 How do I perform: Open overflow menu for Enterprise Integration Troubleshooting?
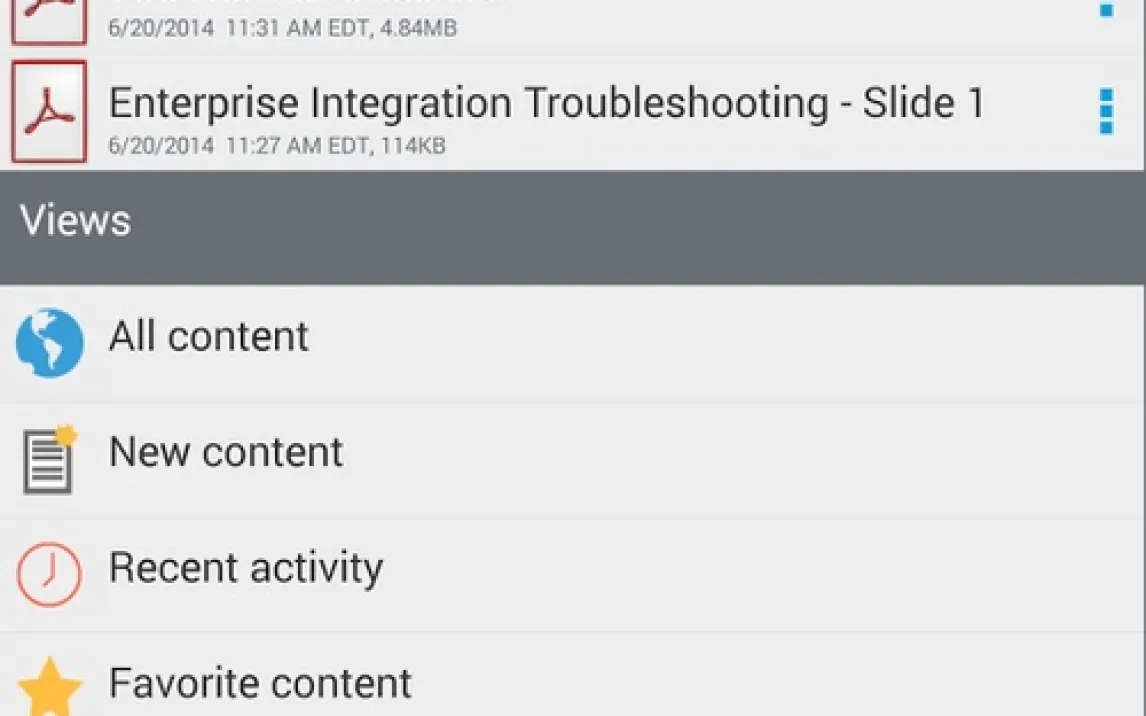[1106, 112]
